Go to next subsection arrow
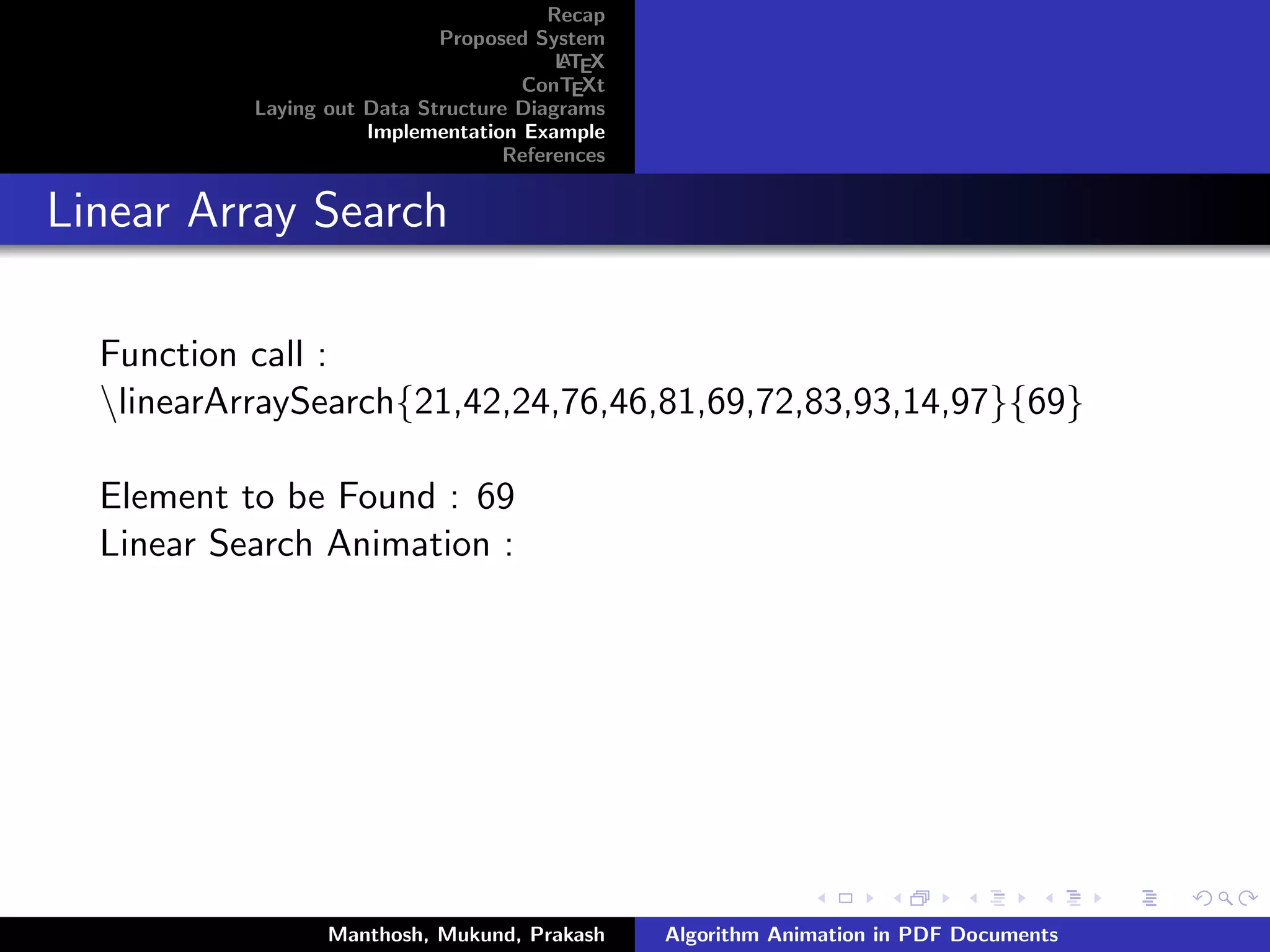 pyautogui.click(x=1022, y=898)
